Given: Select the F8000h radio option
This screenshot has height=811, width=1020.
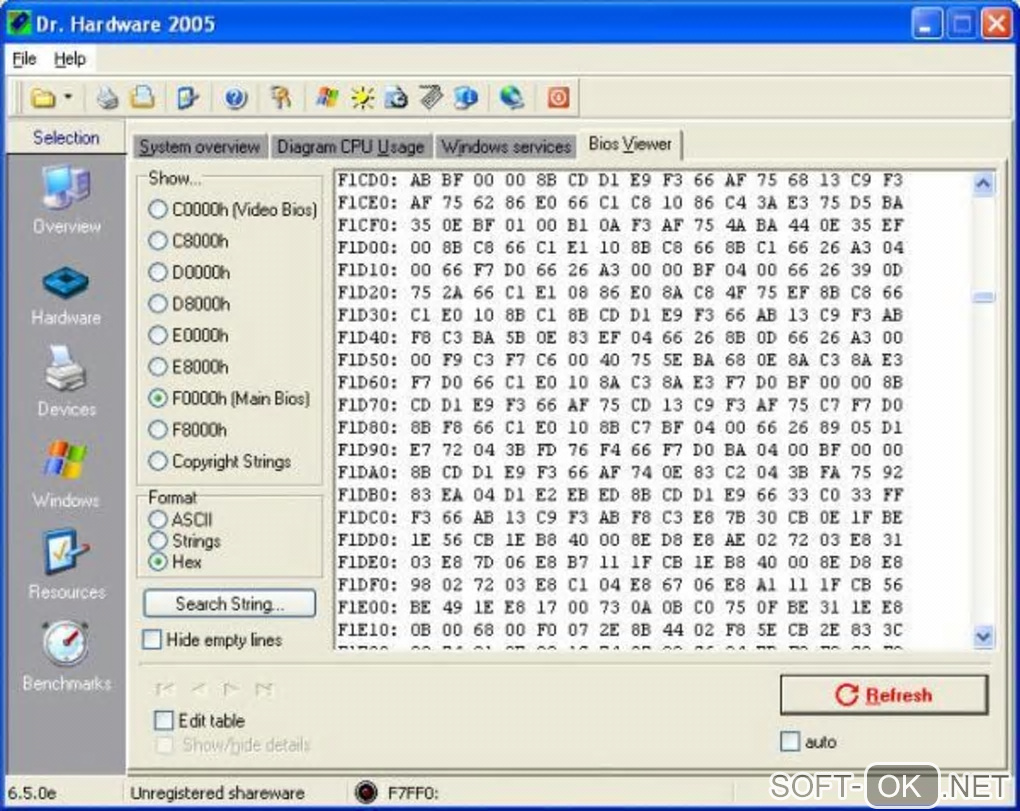Looking at the screenshot, I should (x=157, y=430).
